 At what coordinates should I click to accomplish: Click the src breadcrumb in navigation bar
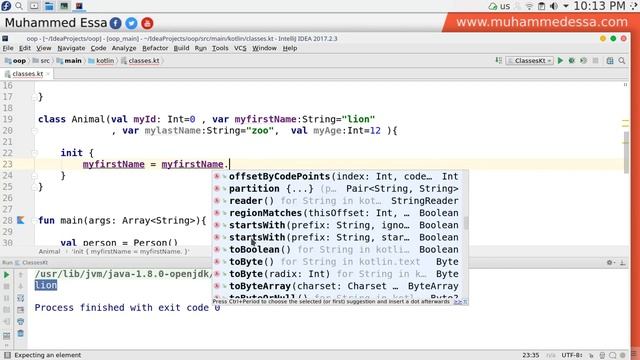pyautogui.click(x=41, y=61)
